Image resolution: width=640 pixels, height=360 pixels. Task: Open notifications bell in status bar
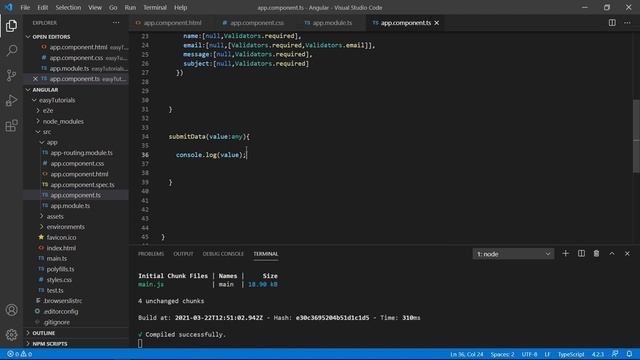click(x=629, y=354)
